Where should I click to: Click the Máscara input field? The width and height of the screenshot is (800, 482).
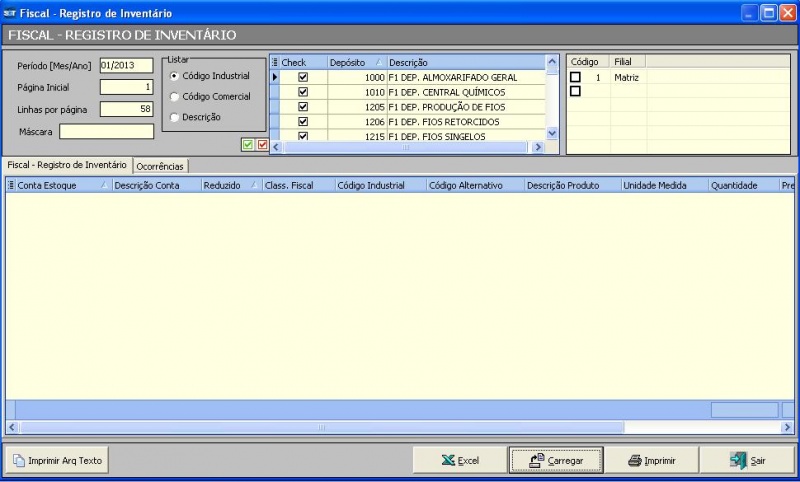pyautogui.click(x=106, y=131)
